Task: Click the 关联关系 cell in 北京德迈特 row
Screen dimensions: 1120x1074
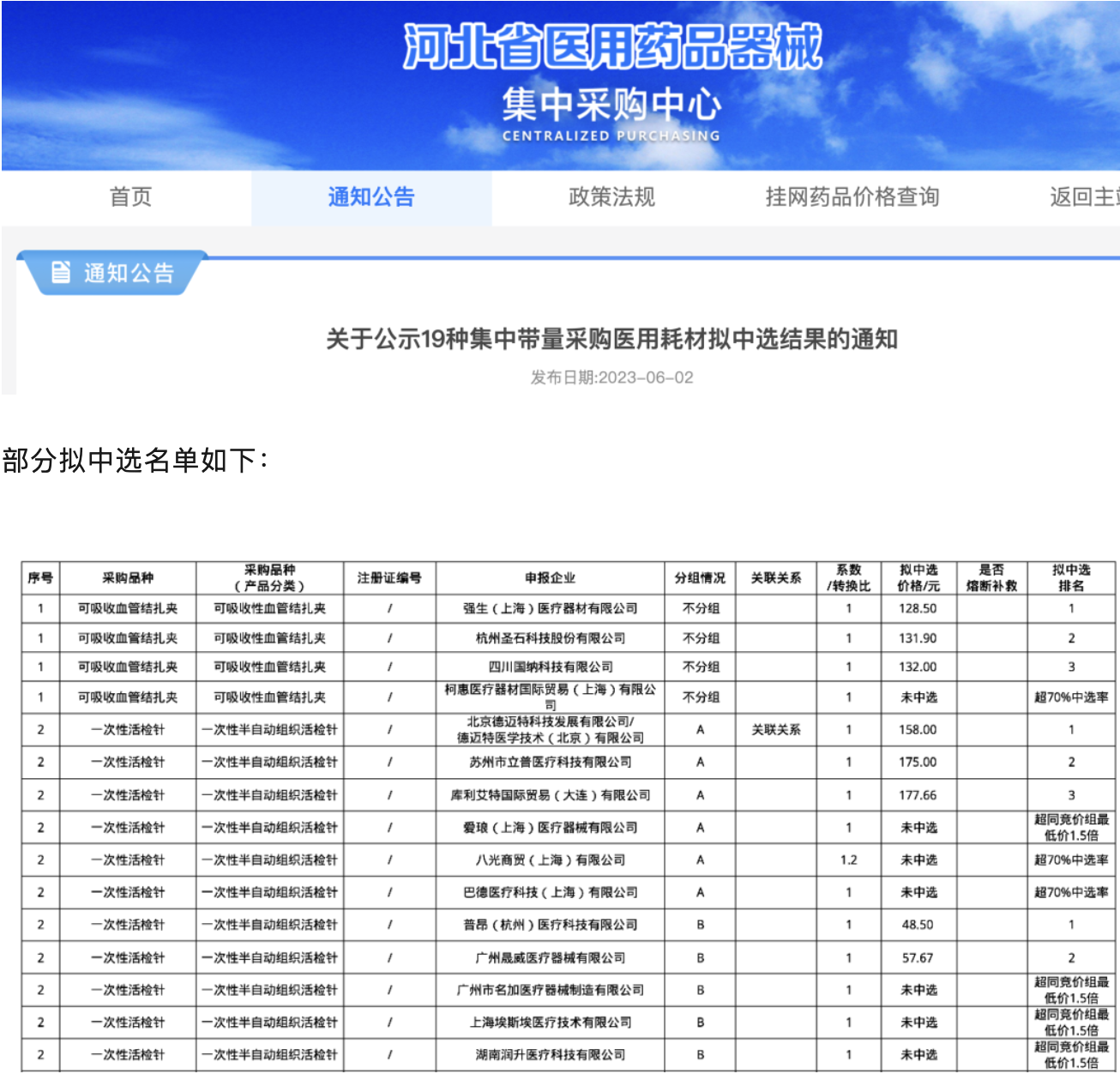Action: point(775,730)
